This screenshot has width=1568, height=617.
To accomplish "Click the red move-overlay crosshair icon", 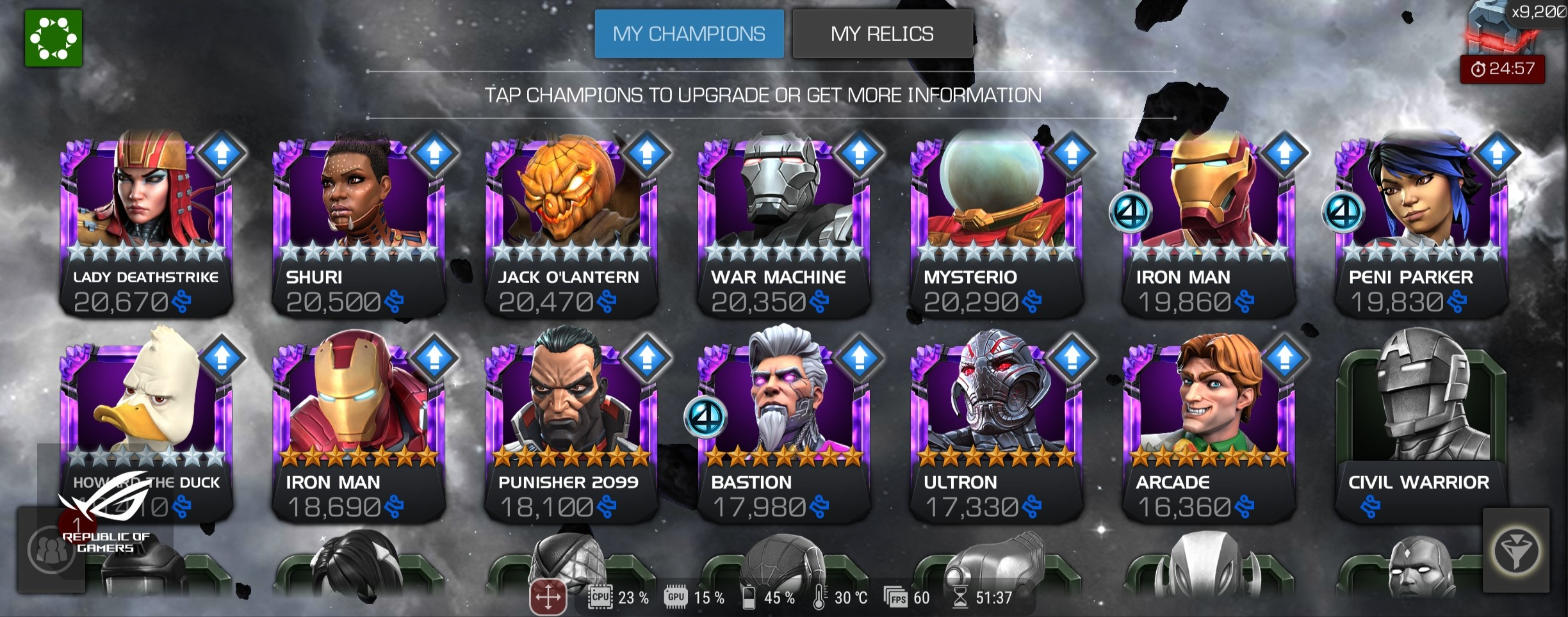I will point(548,597).
